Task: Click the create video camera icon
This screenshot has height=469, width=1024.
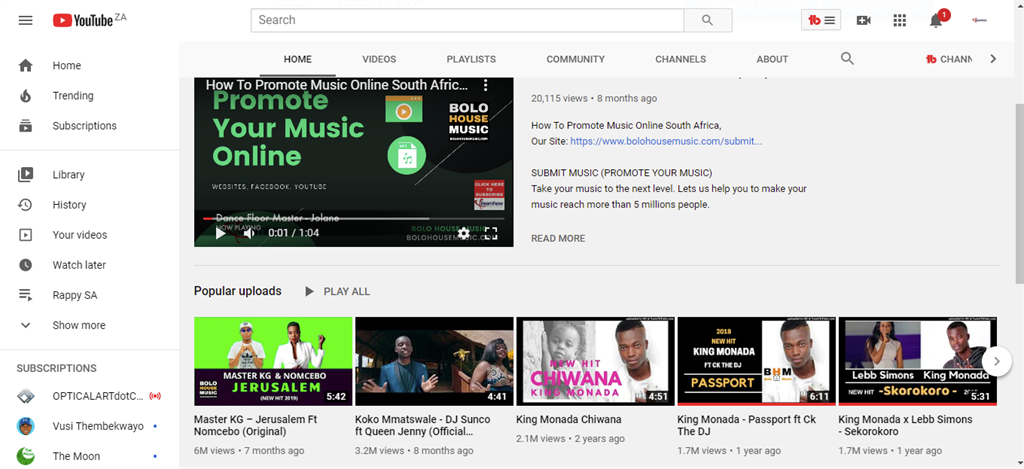Action: pos(863,20)
